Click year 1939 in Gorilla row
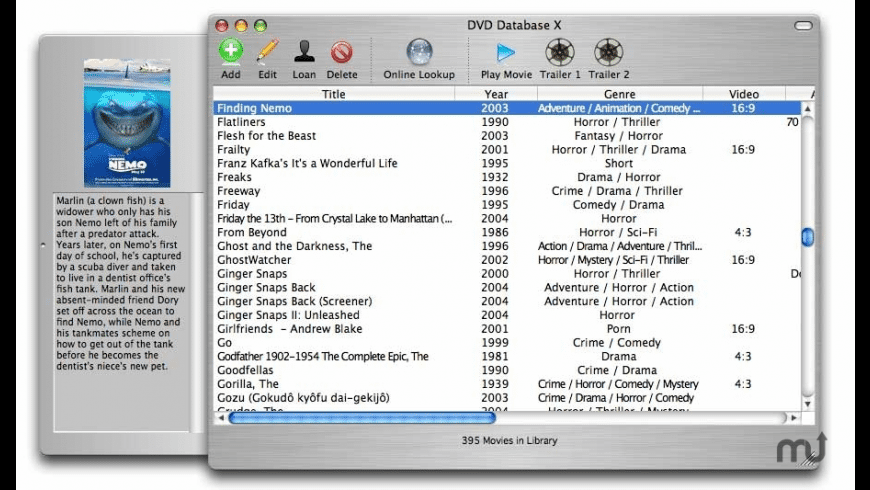Image resolution: width=870 pixels, height=490 pixels. (x=495, y=384)
